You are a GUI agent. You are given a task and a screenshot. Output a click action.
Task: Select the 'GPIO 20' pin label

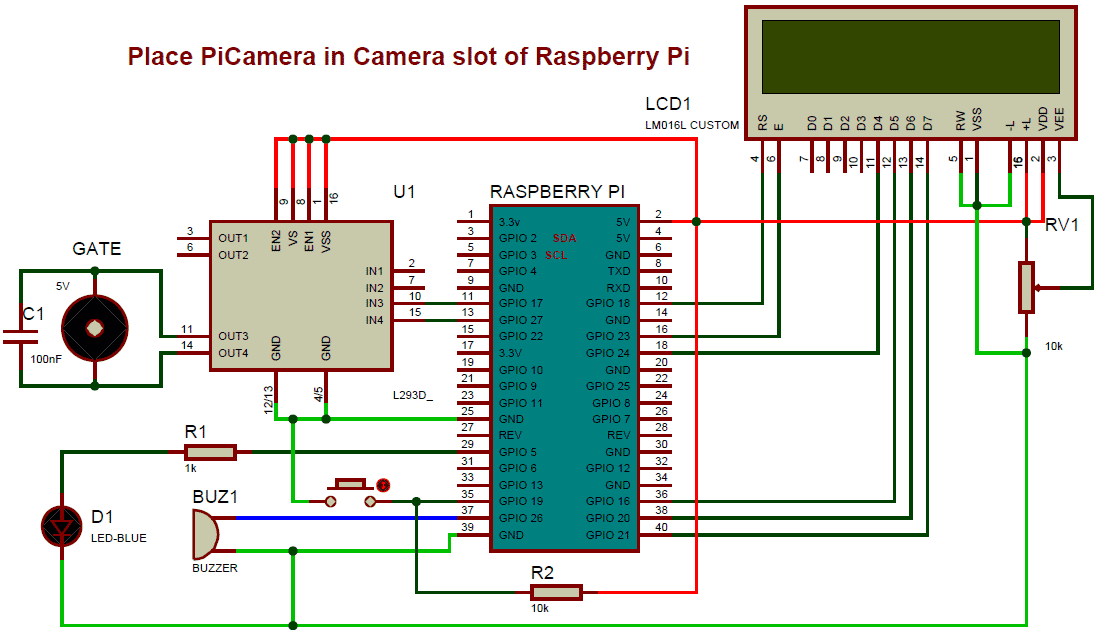point(608,518)
